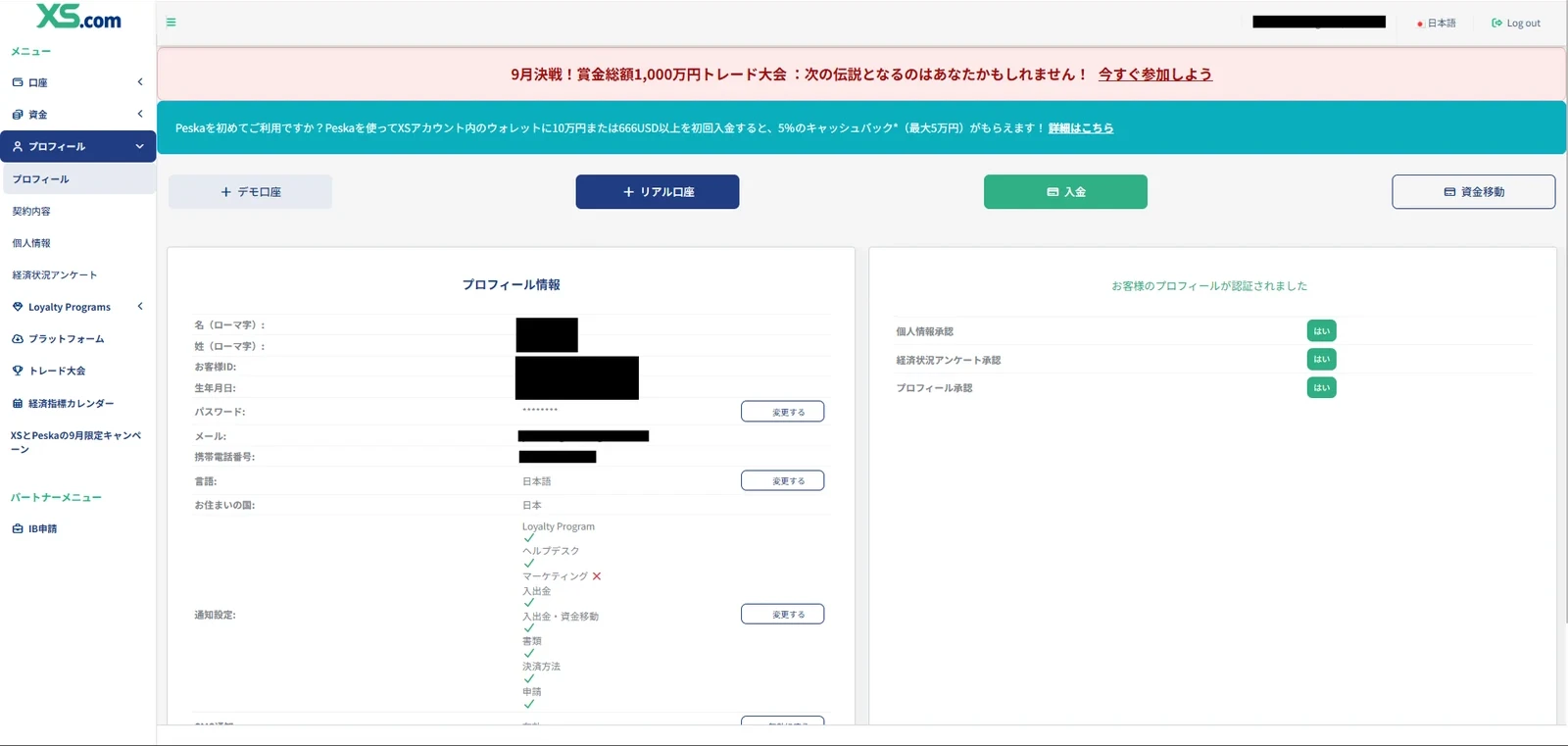Click the 資金 coins icon

(x=18, y=115)
